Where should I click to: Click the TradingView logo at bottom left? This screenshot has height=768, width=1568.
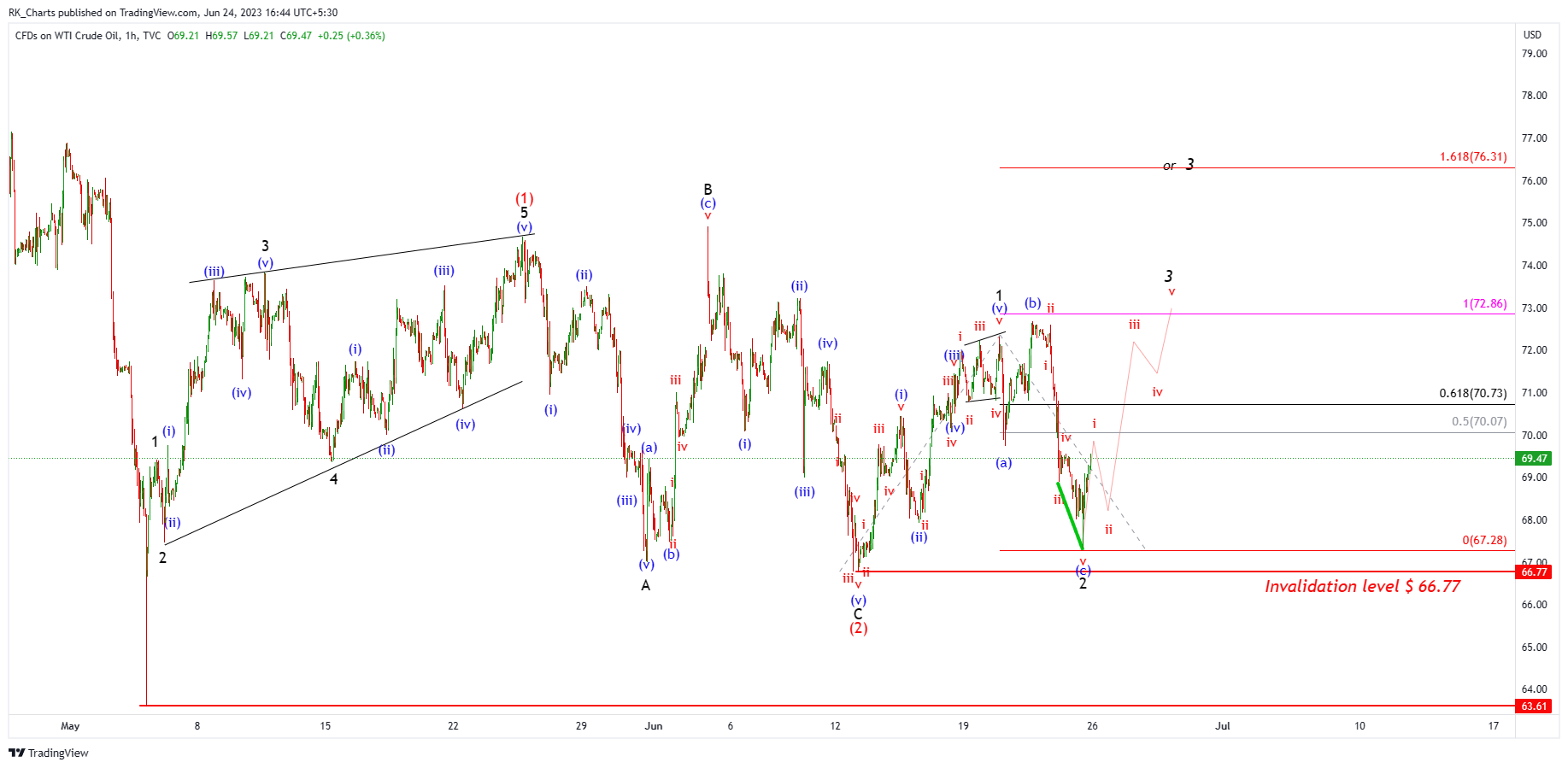tap(49, 753)
